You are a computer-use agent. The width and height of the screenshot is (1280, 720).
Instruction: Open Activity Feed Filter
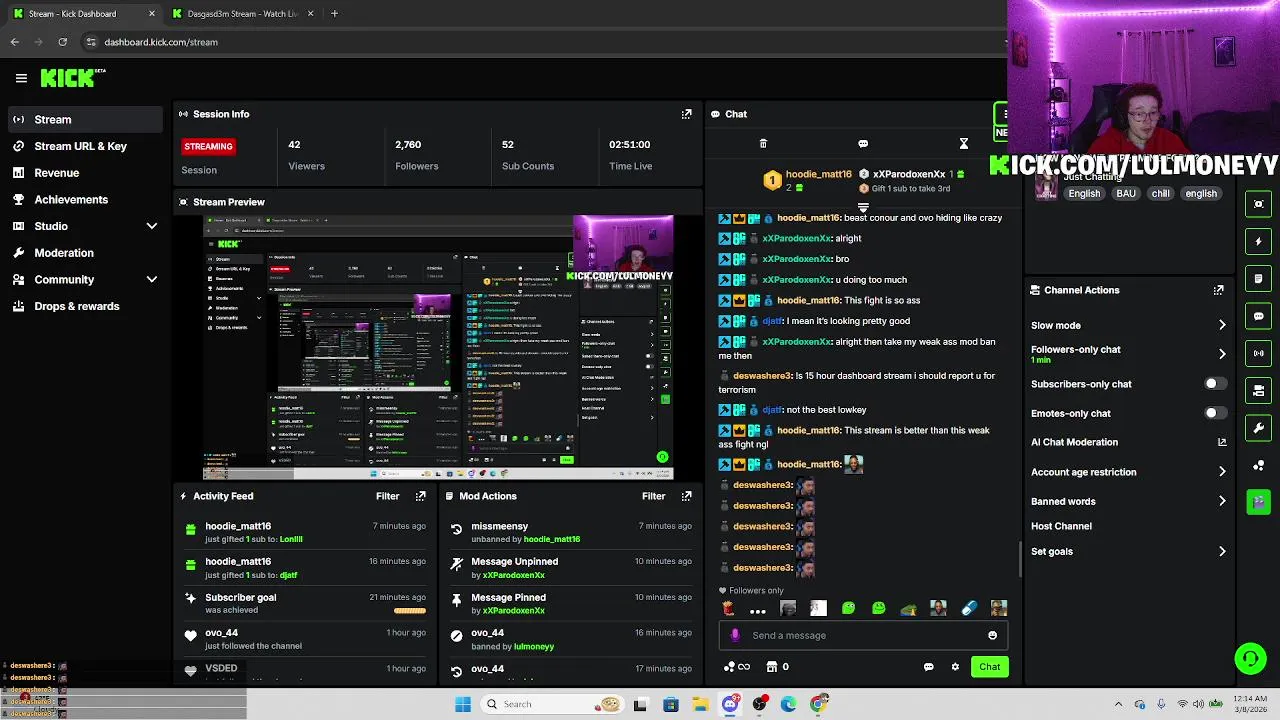click(x=387, y=496)
